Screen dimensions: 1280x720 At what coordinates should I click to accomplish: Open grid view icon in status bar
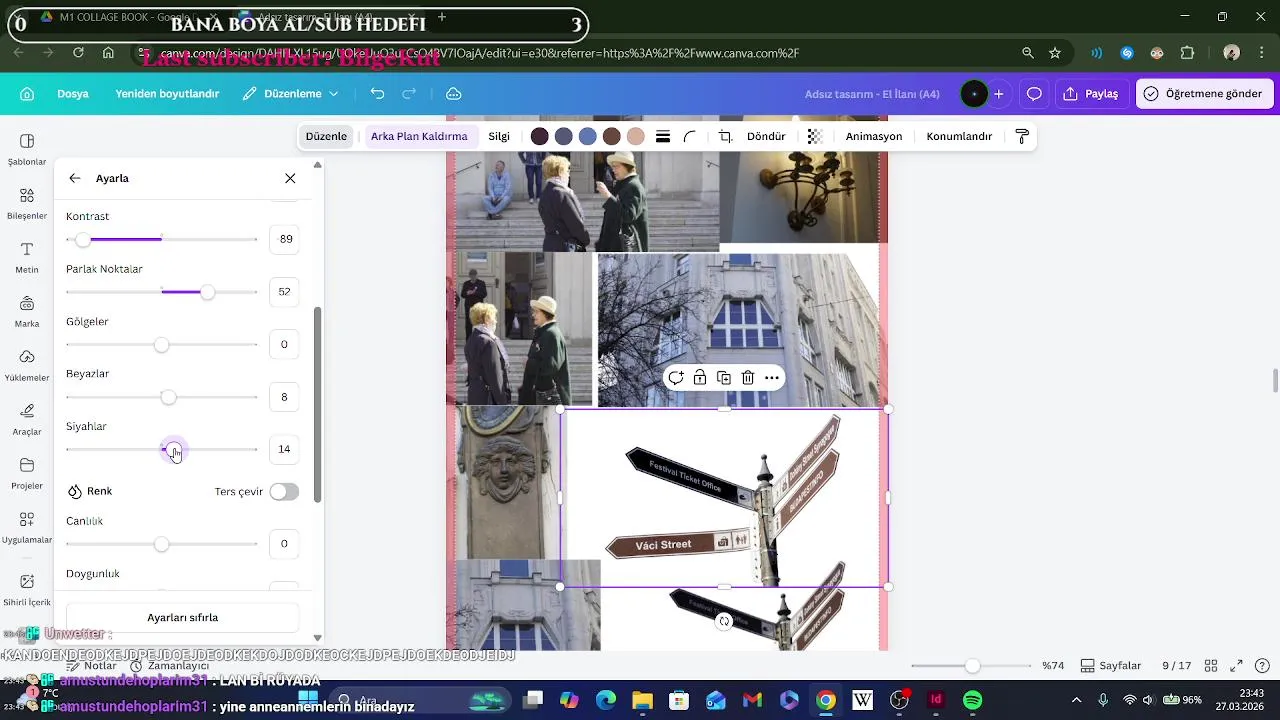point(1211,666)
